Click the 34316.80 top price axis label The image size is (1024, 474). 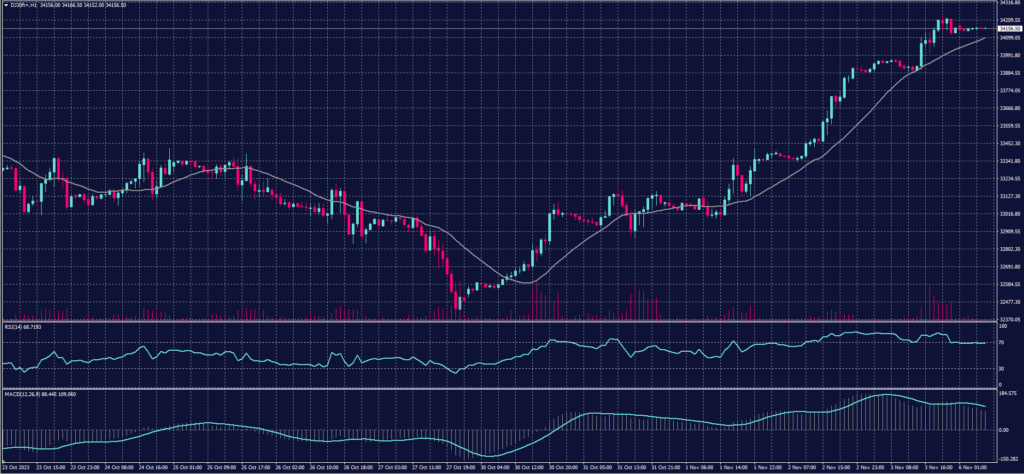pos(1008,3)
